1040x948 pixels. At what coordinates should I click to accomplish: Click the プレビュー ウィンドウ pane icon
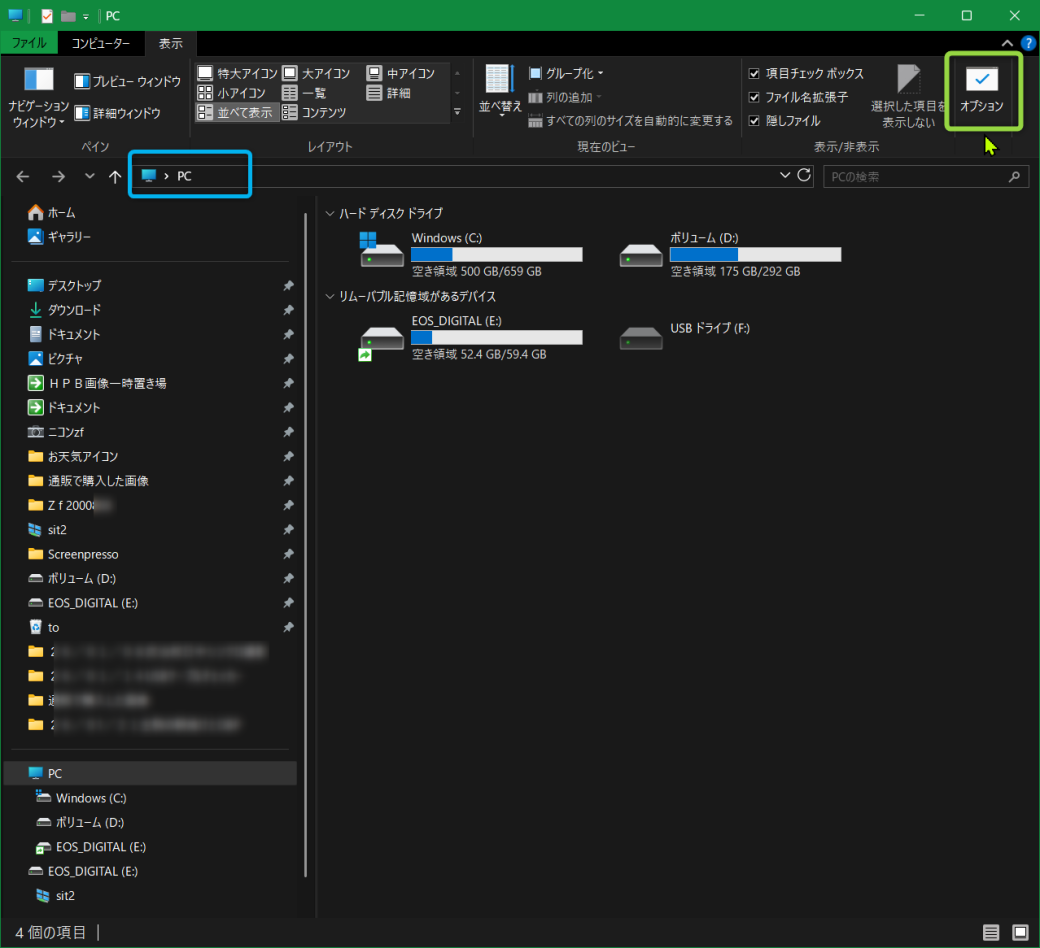[x=83, y=82]
